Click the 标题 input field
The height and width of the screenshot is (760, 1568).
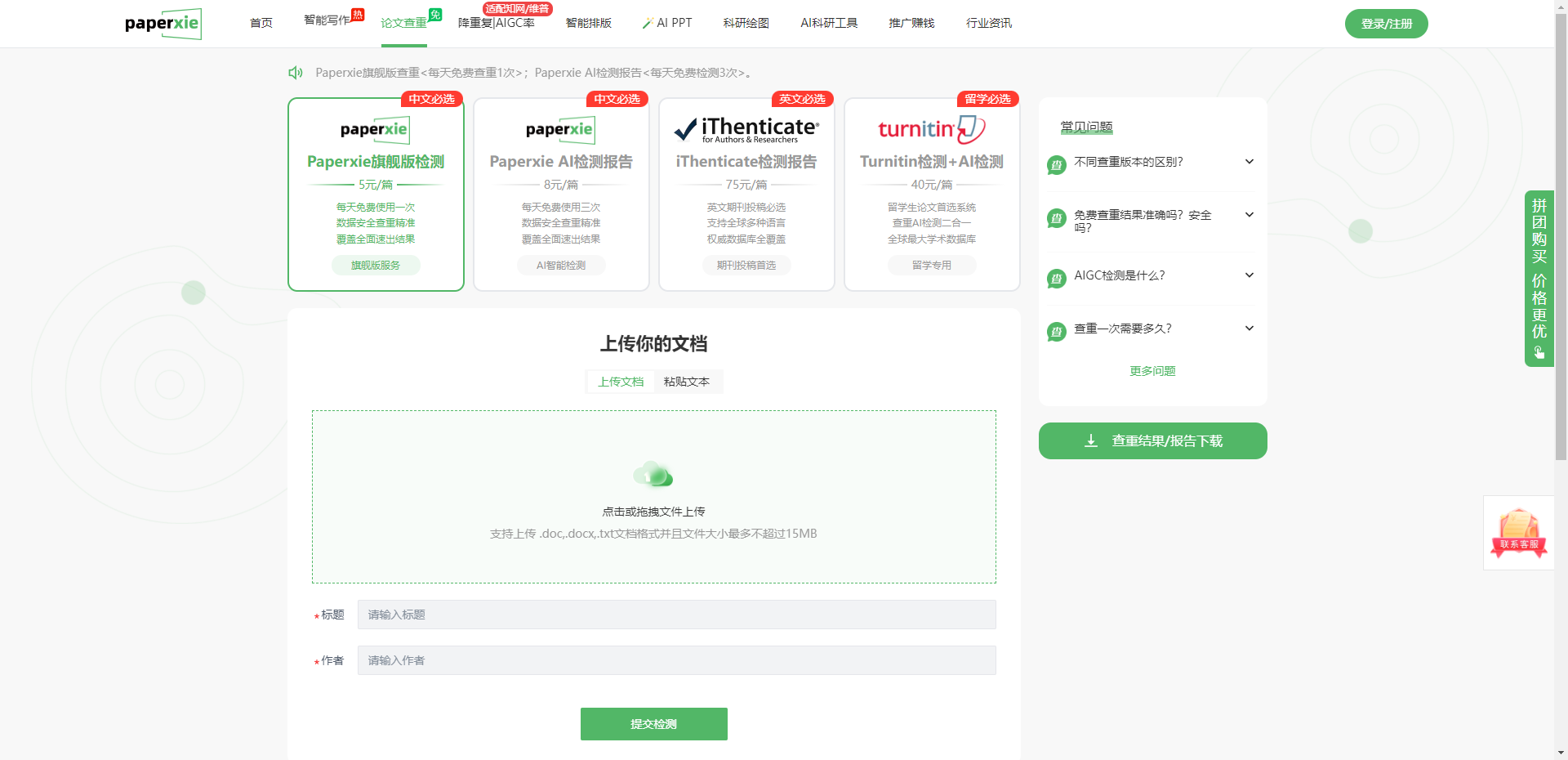click(x=677, y=615)
